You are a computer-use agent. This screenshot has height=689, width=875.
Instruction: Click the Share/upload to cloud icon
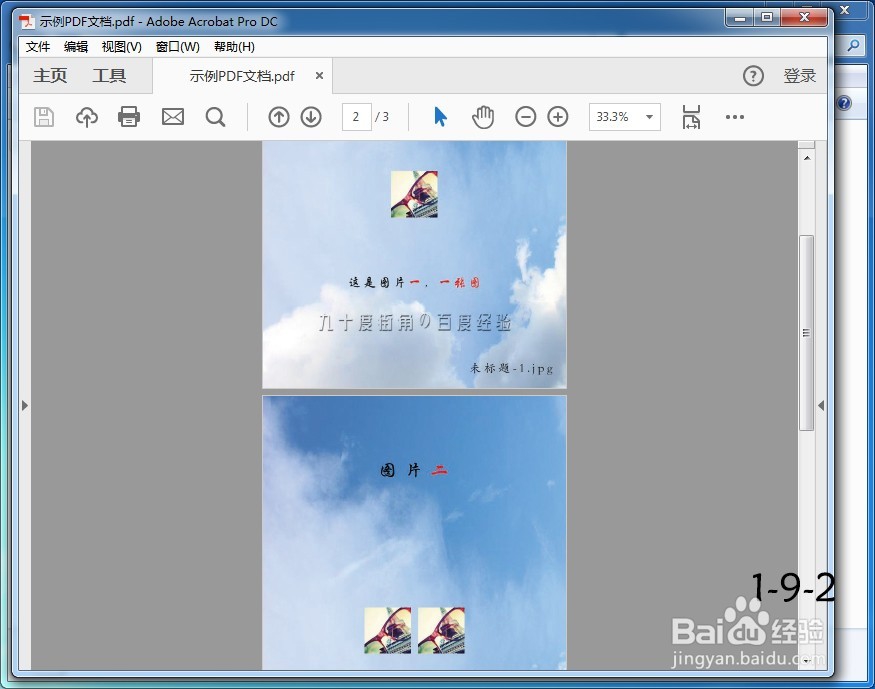pos(86,117)
